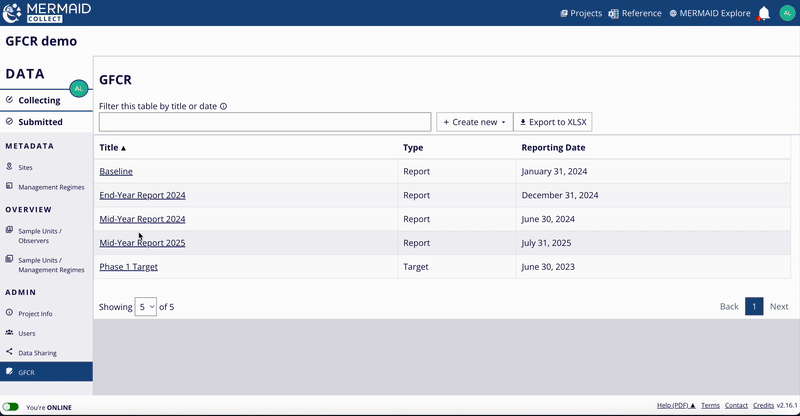Click Export to XLSX button

coord(553,122)
